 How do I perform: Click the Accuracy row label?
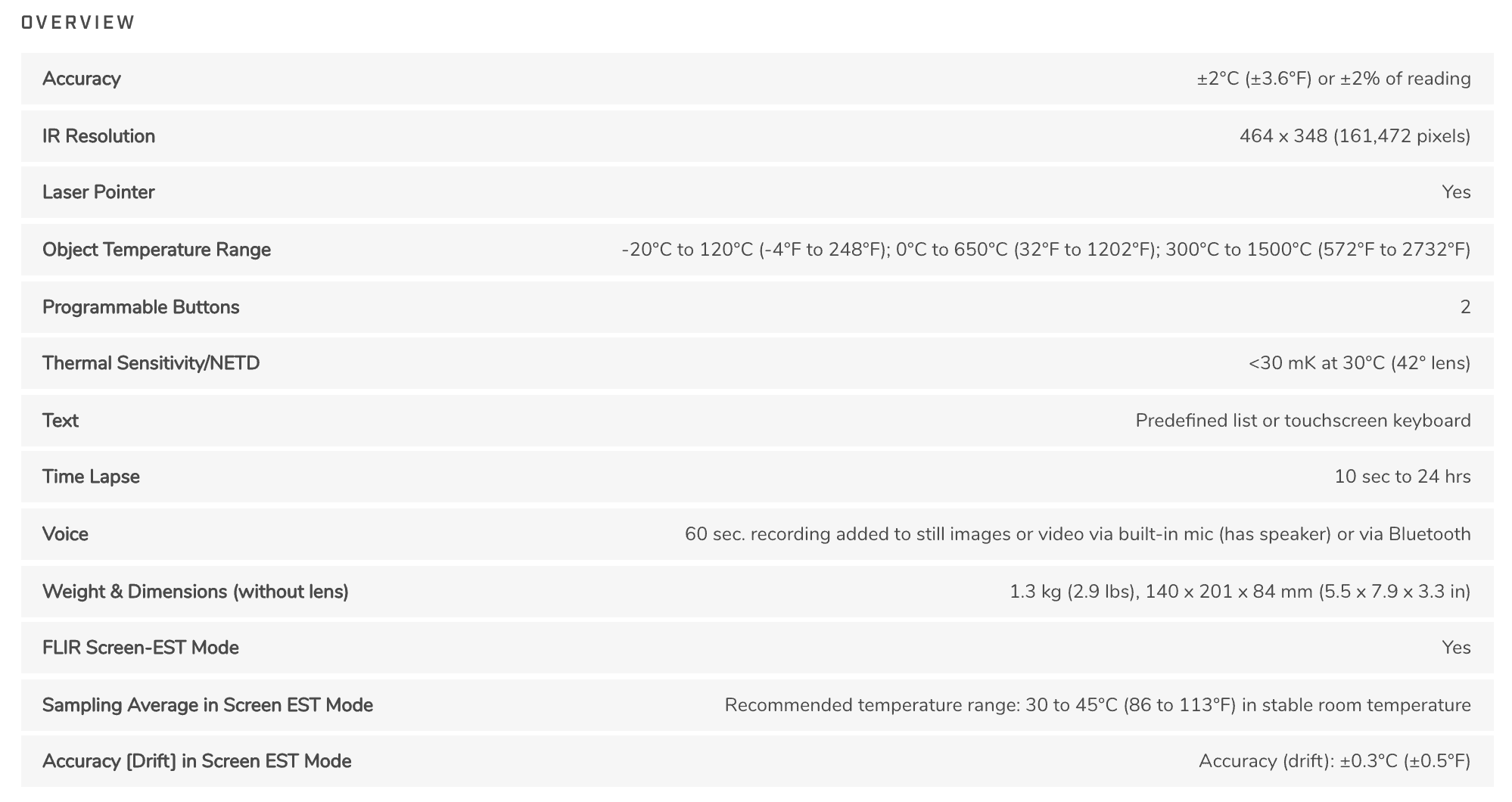(82, 79)
